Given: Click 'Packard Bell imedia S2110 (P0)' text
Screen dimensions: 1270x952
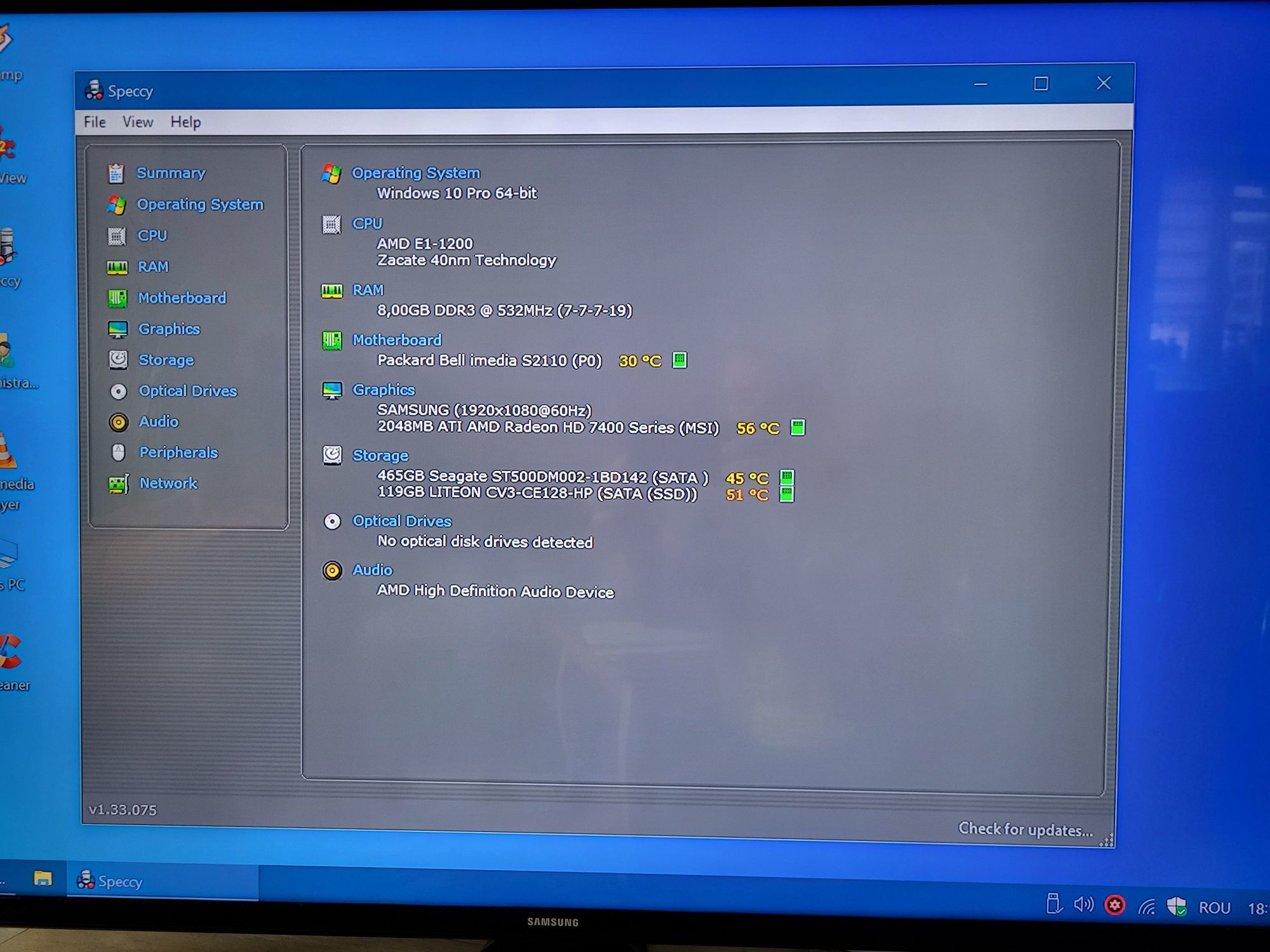Looking at the screenshot, I should 489,360.
